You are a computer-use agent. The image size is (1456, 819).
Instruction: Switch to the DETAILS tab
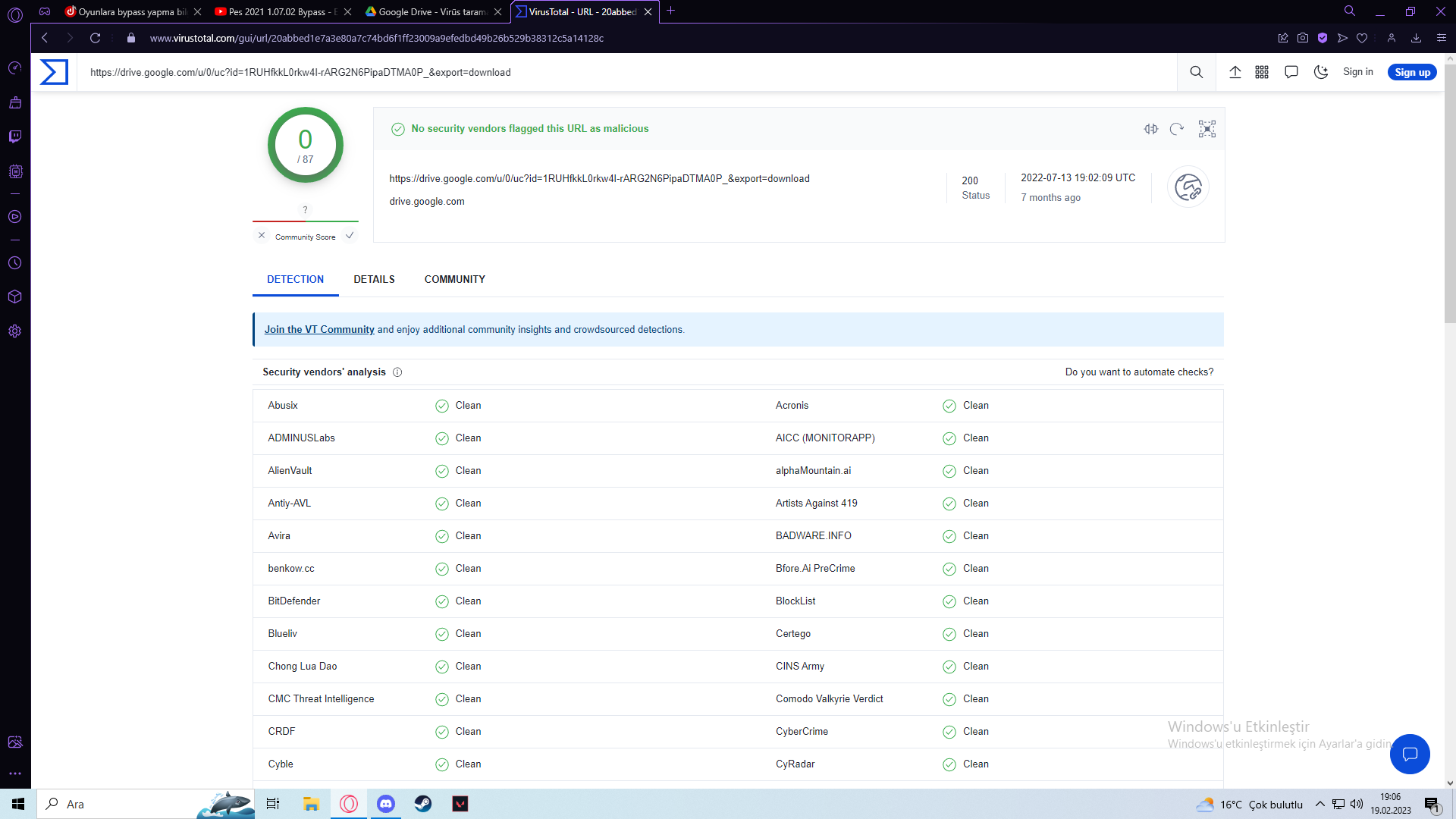(374, 279)
